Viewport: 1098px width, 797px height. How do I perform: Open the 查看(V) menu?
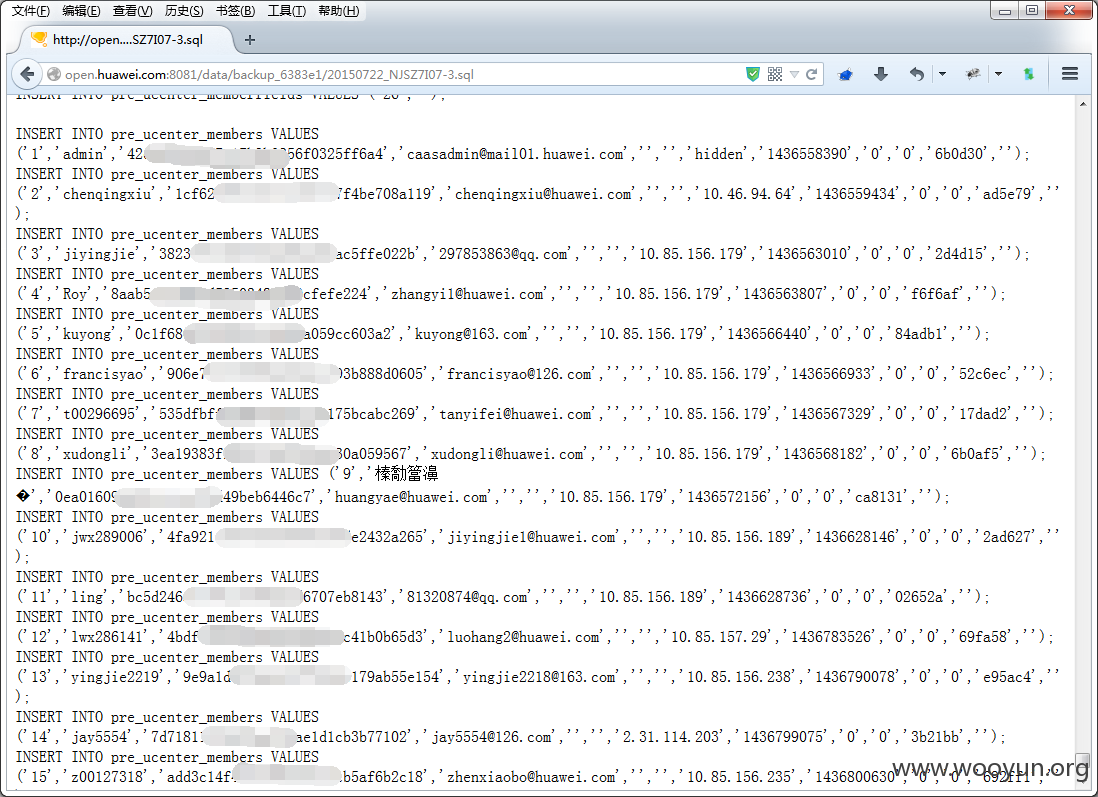(132, 11)
